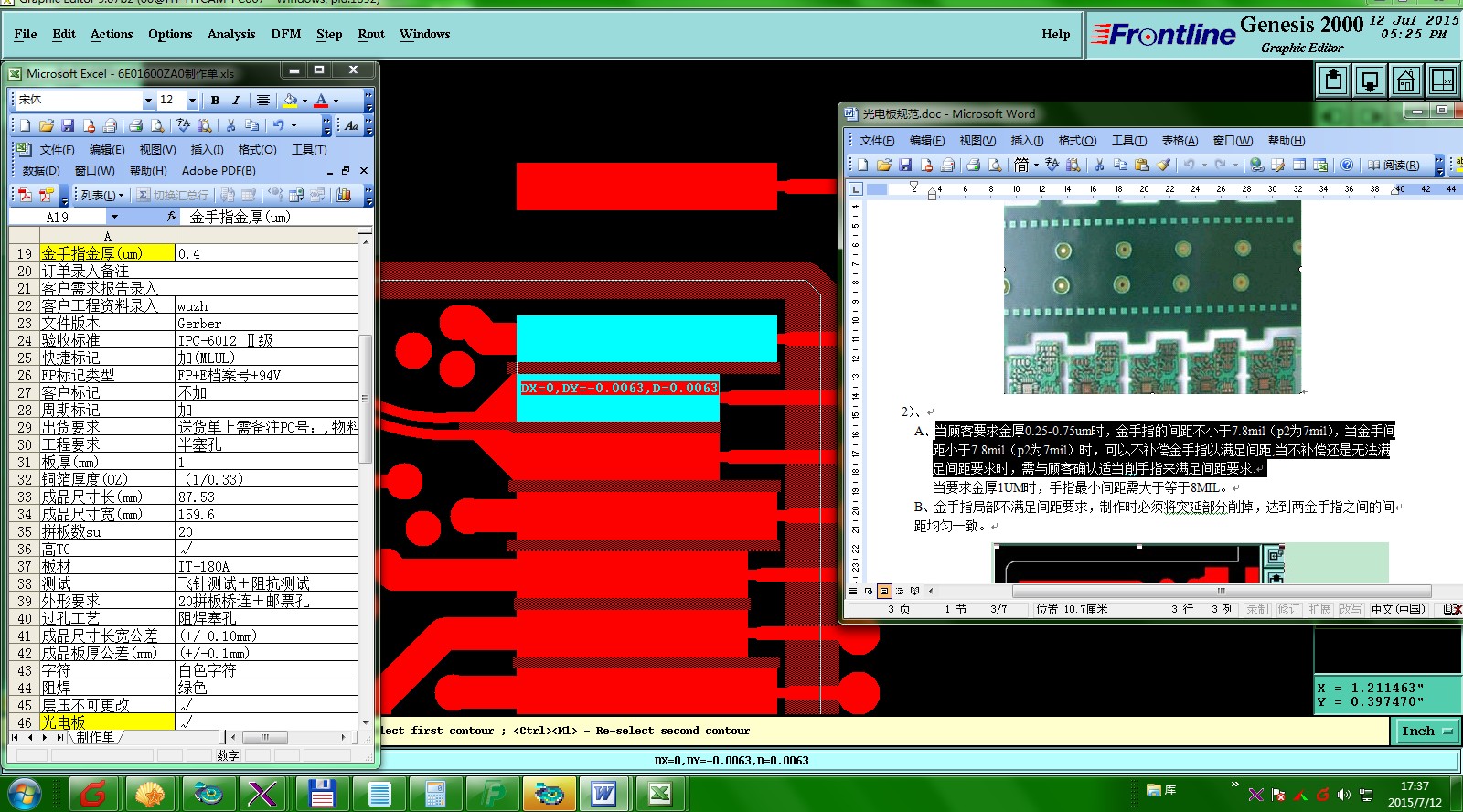This screenshot has height=812, width=1463.
Task: Click the Word paste clipboard icon
Action: point(1141,165)
